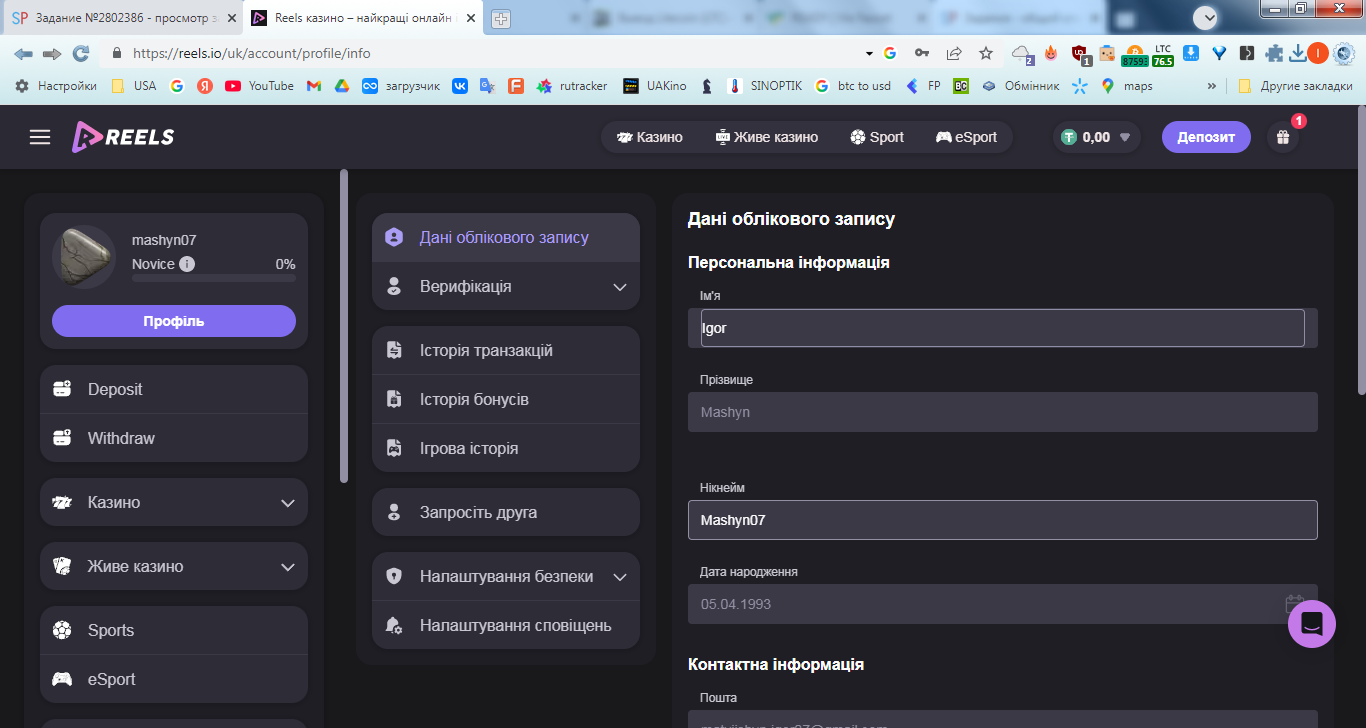
Task: Open the Другие закладки bookmarks folder
Action: [1295, 86]
